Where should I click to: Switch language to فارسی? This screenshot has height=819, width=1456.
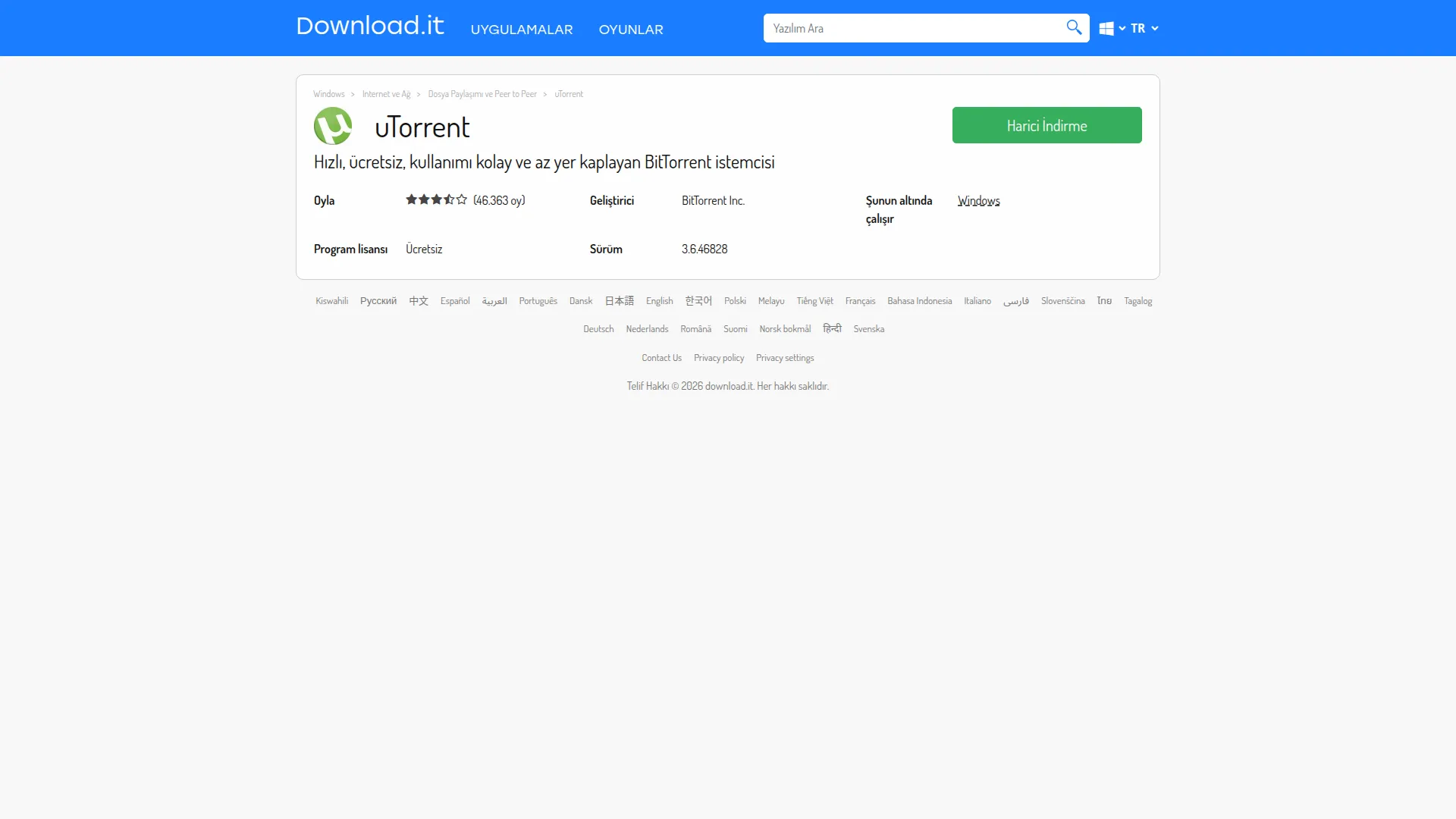1016,301
